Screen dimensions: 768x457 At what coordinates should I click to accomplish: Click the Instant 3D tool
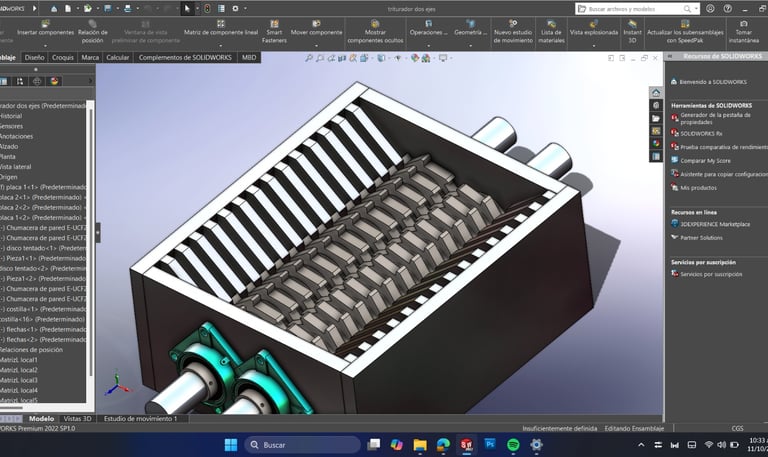click(632, 29)
